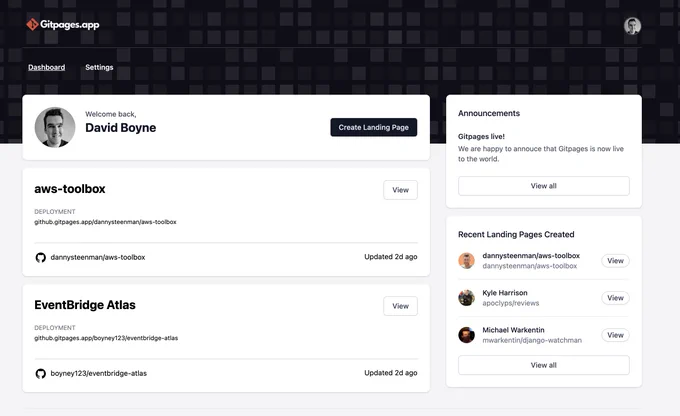Switch to the Settings tab
680x416 pixels.
coord(99,67)
